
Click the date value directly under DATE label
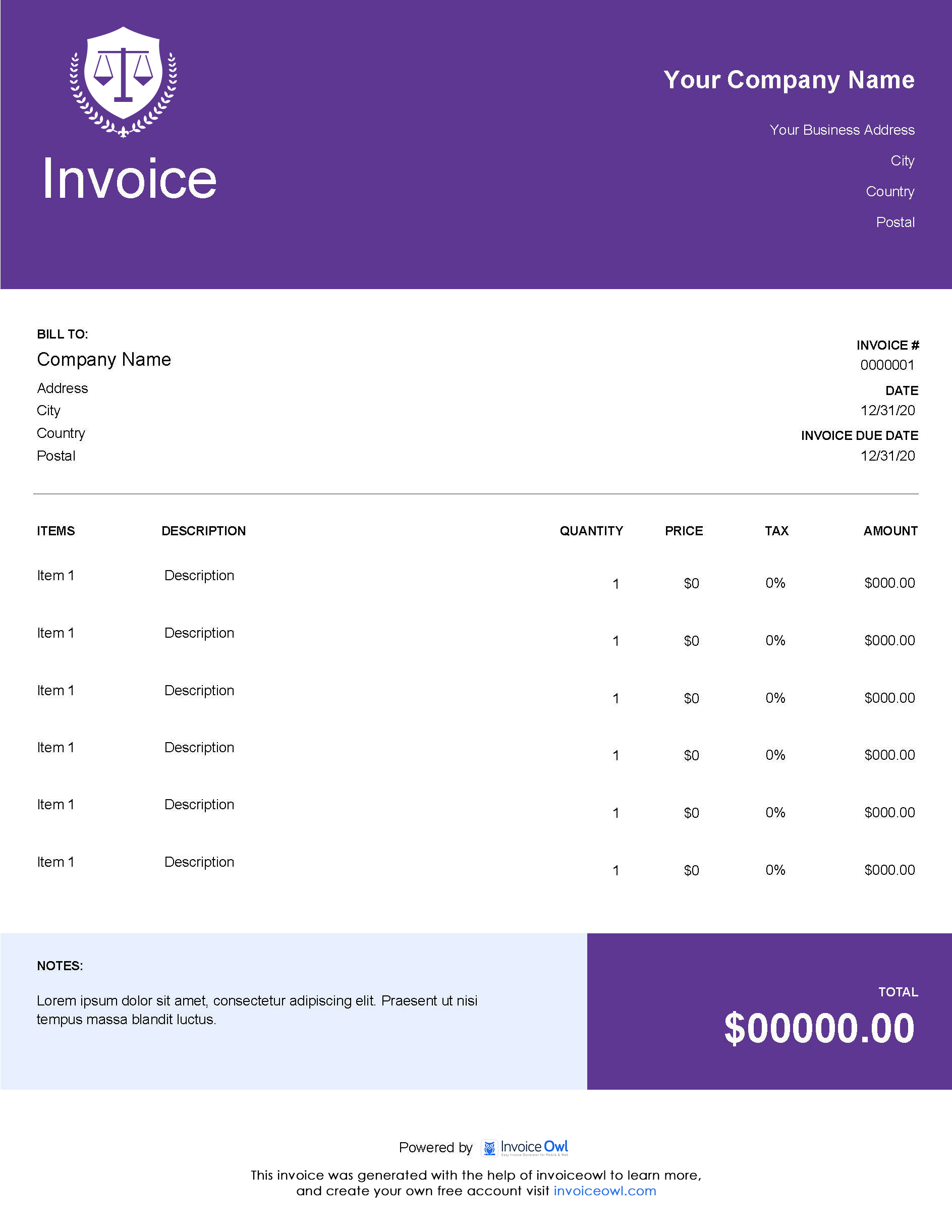click(887, 410)
